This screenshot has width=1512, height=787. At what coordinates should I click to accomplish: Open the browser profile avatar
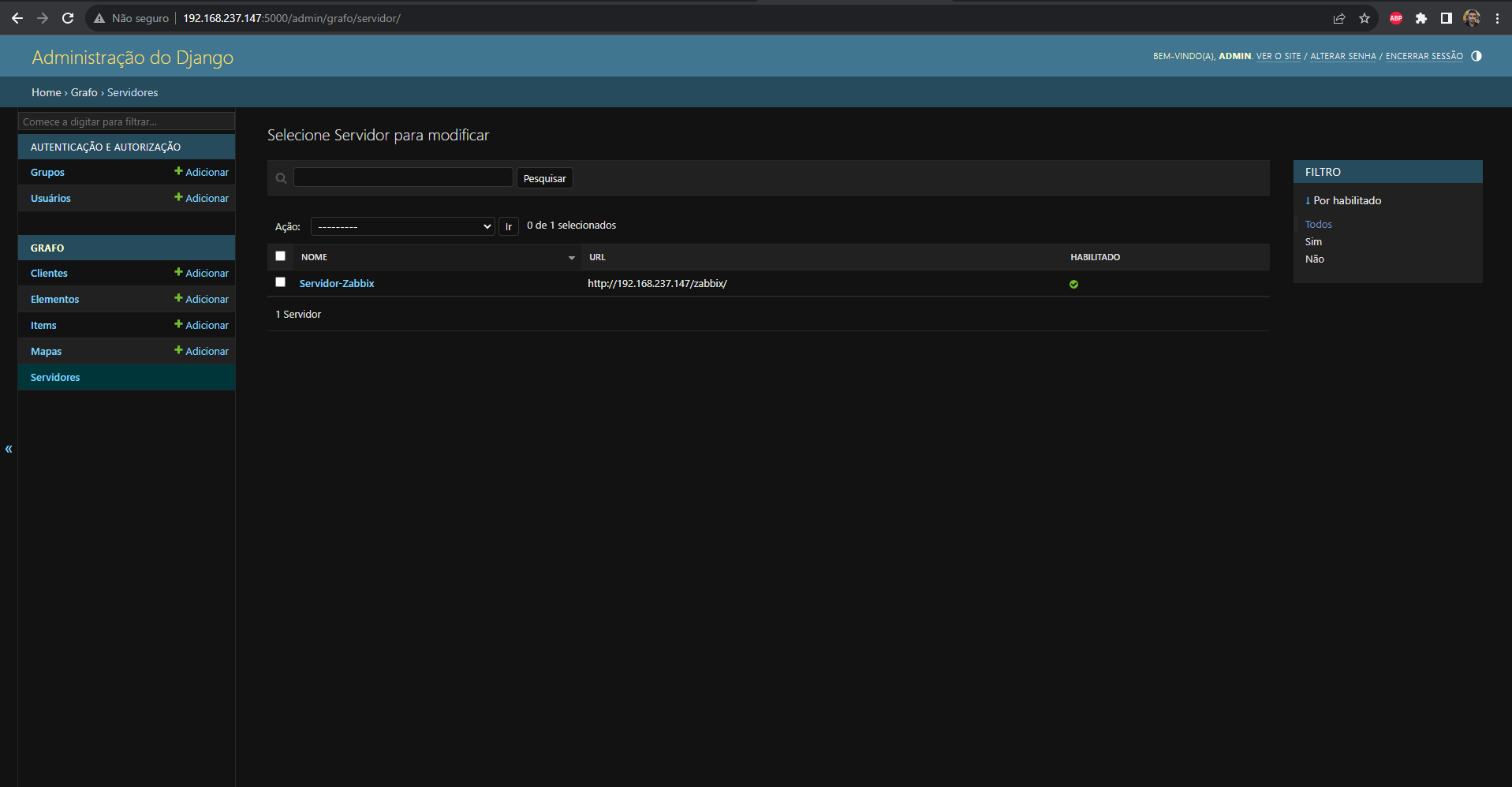pyautogui.click(x=1472, y=18)
